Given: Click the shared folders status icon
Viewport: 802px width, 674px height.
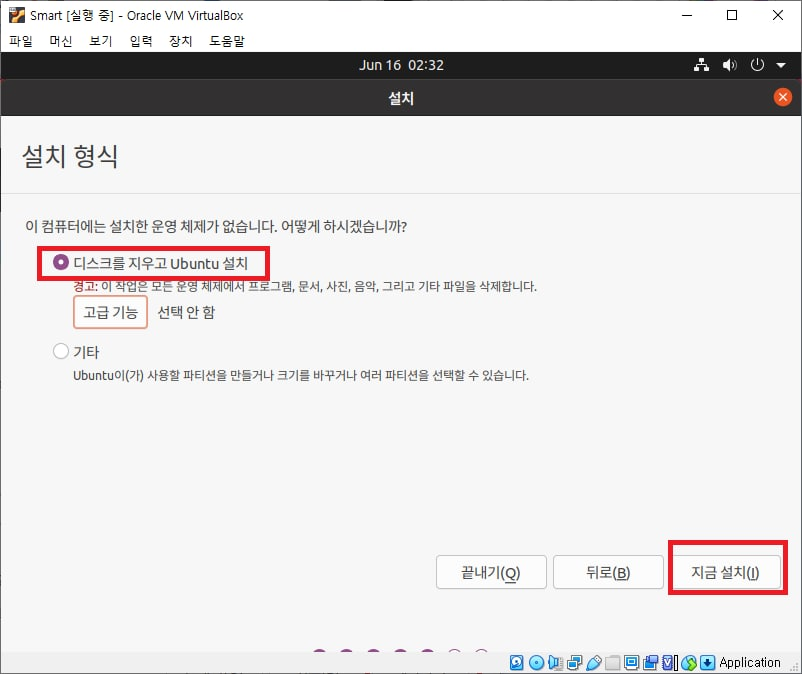Looking at the screenshot, I should point(612,663).
